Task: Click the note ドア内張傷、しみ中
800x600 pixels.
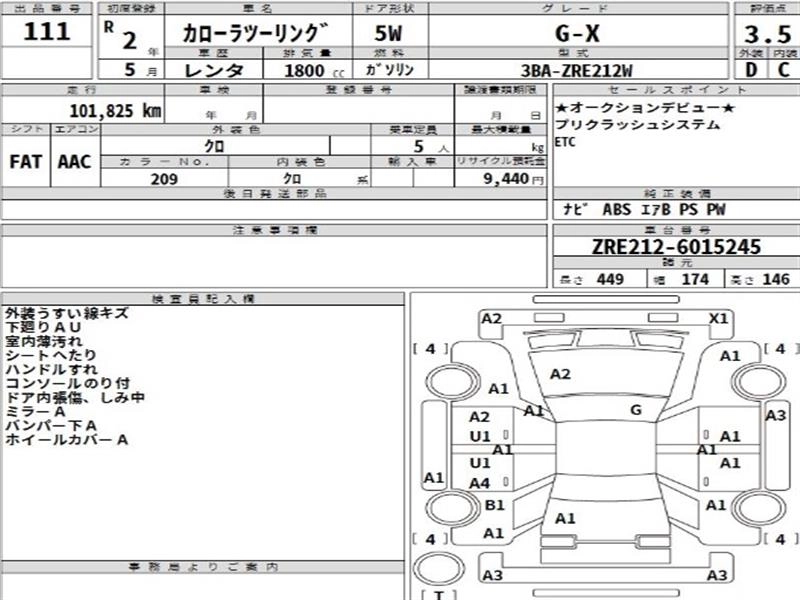Action: (x=75, y=397)
